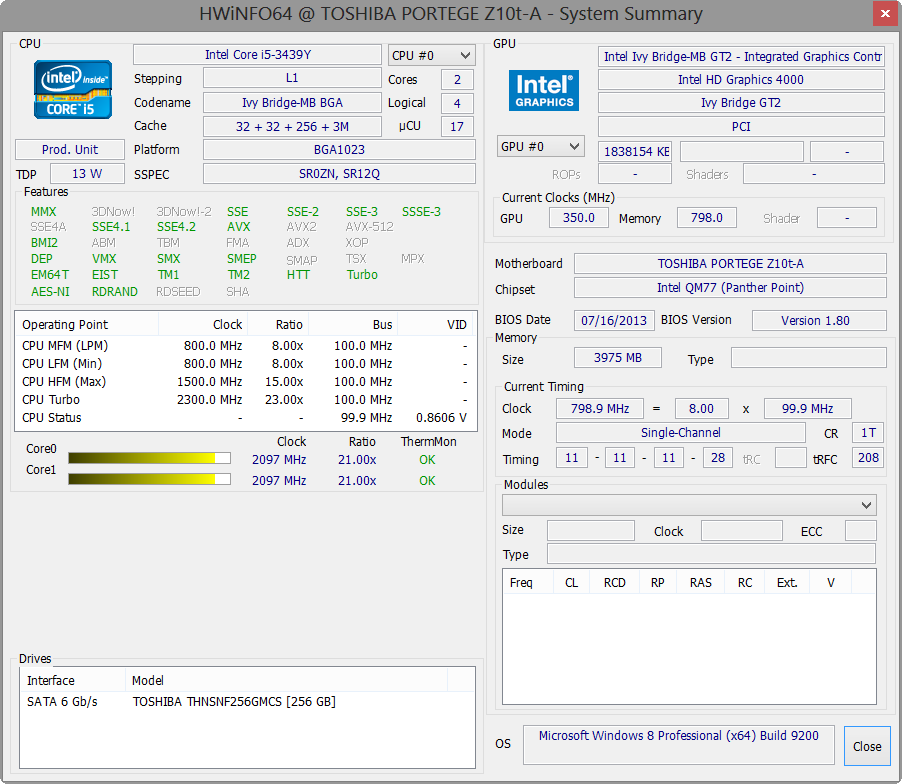The image size is (902, 784).
Task: Select the CPU LFM (Min) row
Action: (x=246, y=364)
